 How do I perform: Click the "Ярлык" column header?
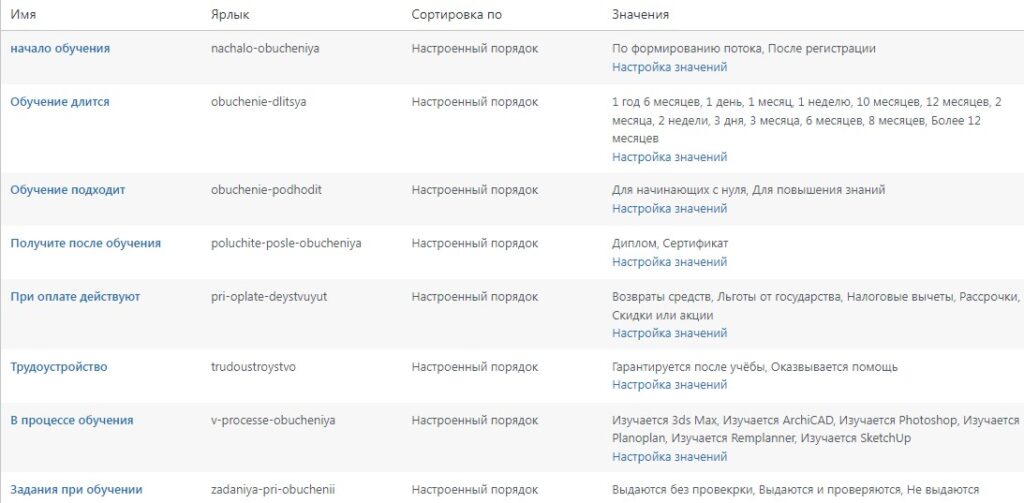[230, 15]
